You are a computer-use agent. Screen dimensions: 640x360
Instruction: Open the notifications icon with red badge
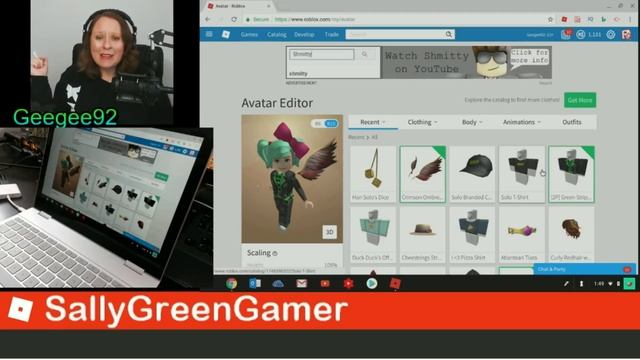[566, 35]
